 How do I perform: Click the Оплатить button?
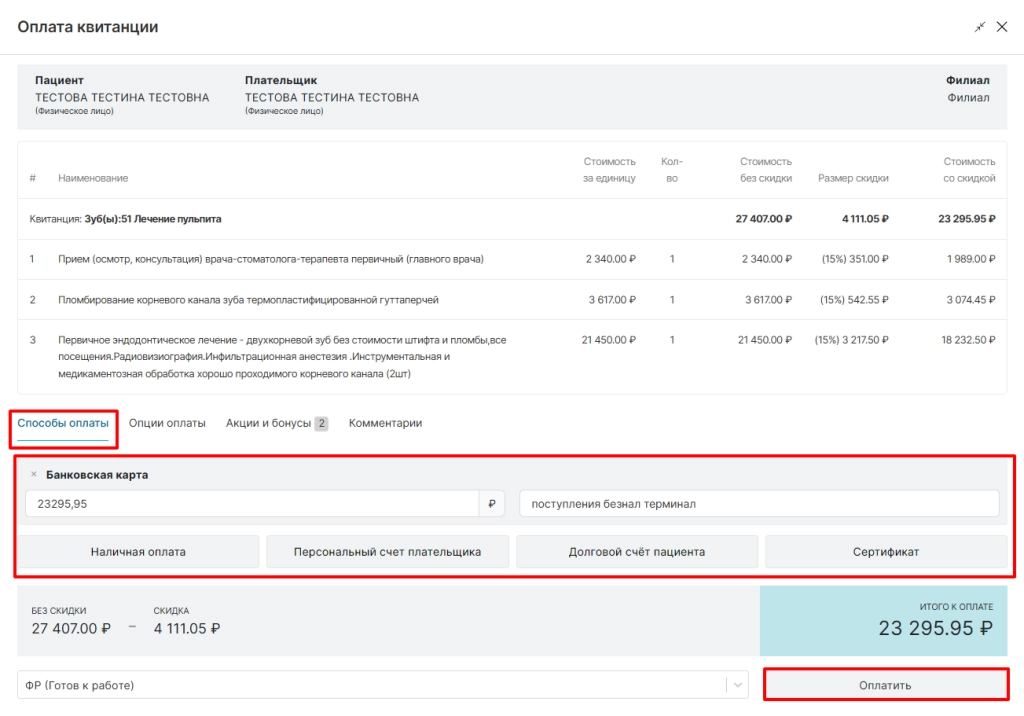886,685
